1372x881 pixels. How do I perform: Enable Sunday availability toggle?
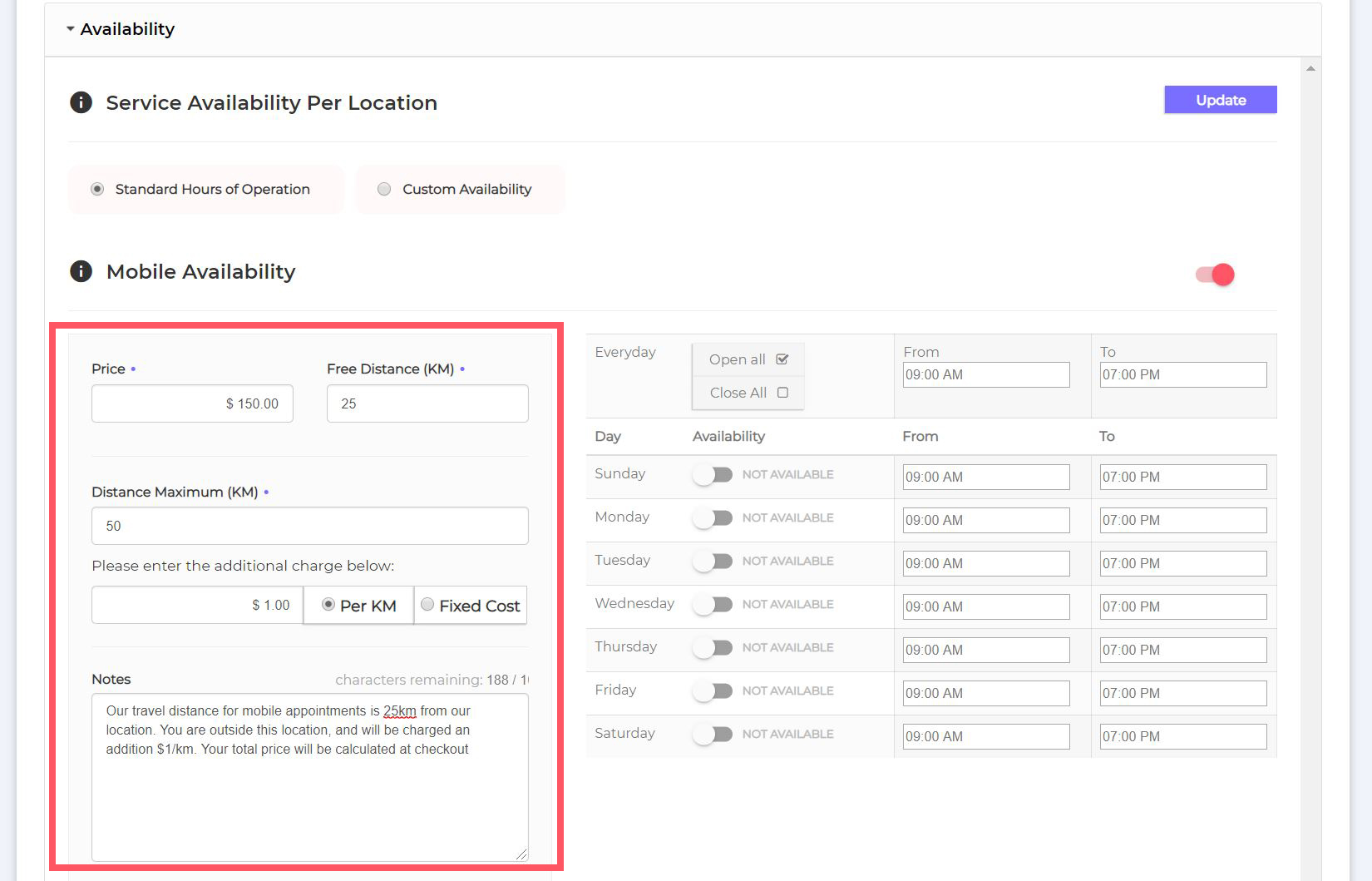[x=713, y=475]
